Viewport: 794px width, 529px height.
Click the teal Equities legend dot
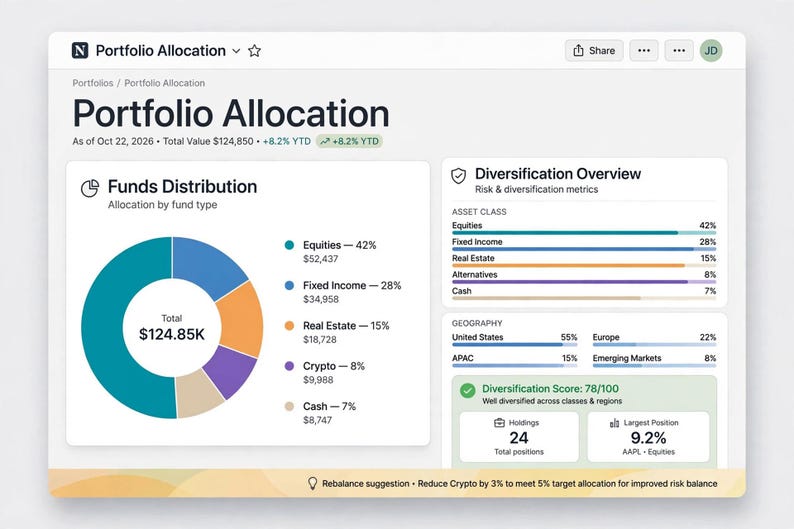(289, 245)
